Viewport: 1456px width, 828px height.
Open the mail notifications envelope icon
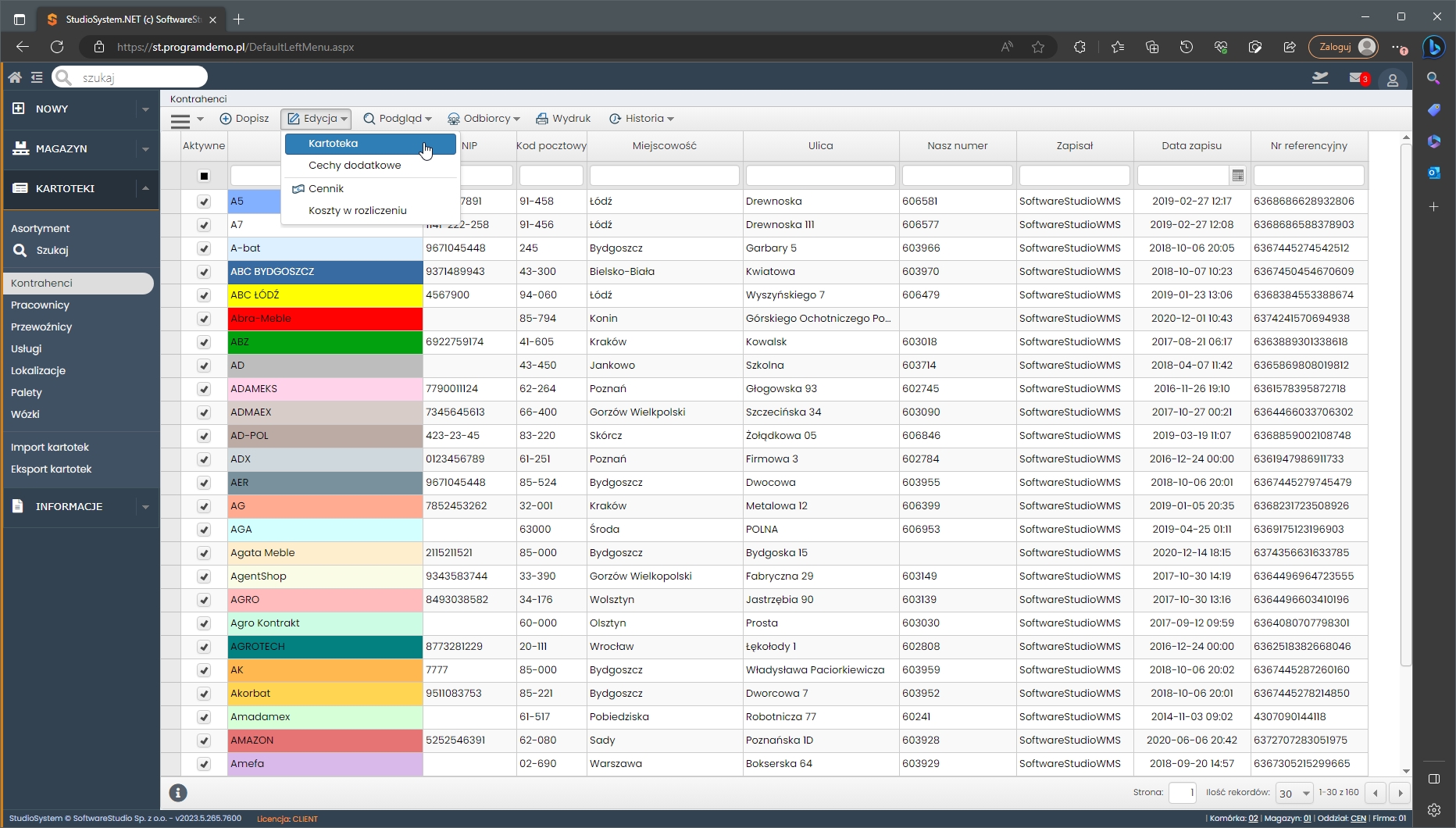pos(1356,78)
